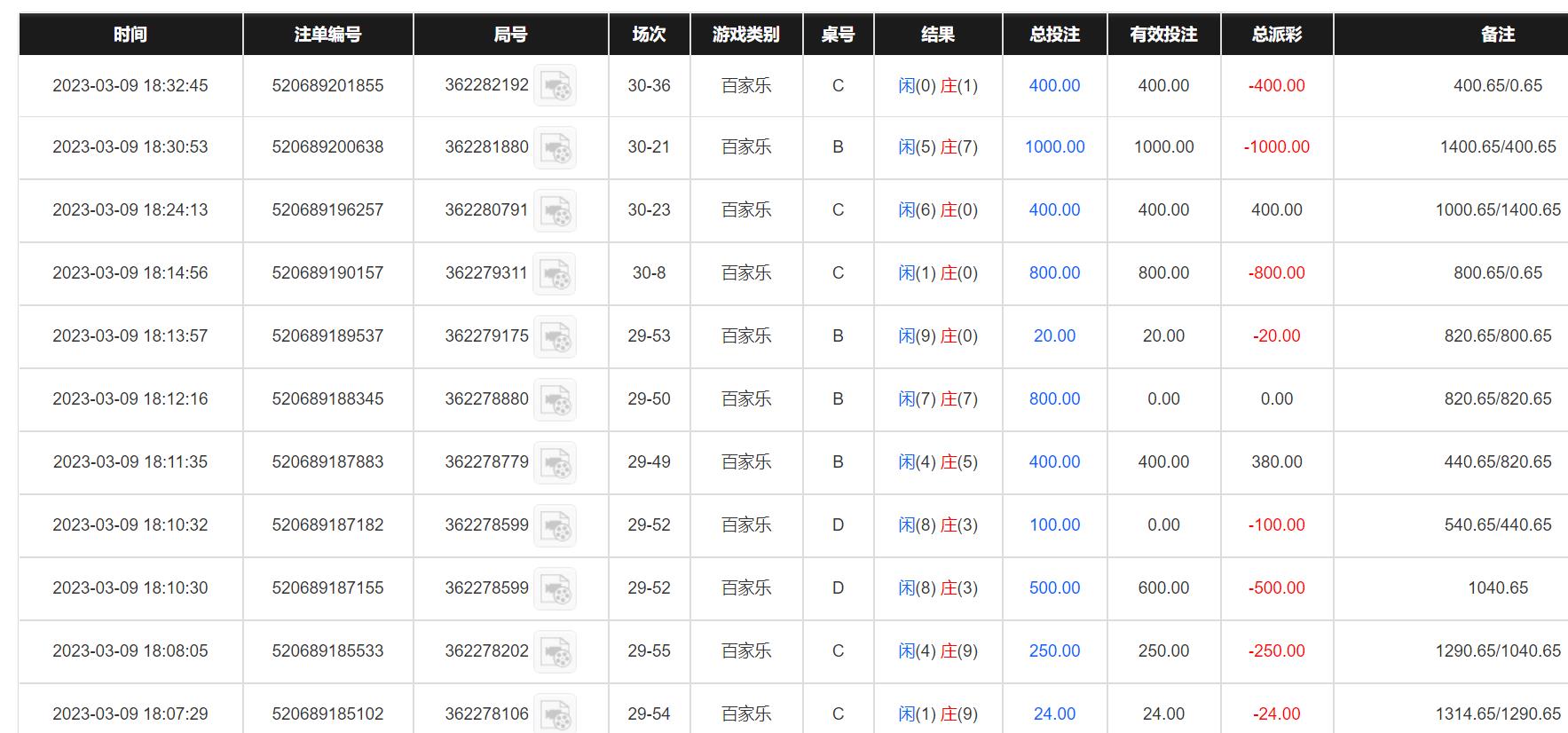
Task: Click the blue 1000.00 total bet amount
Action: click(x=1054, y=147)
